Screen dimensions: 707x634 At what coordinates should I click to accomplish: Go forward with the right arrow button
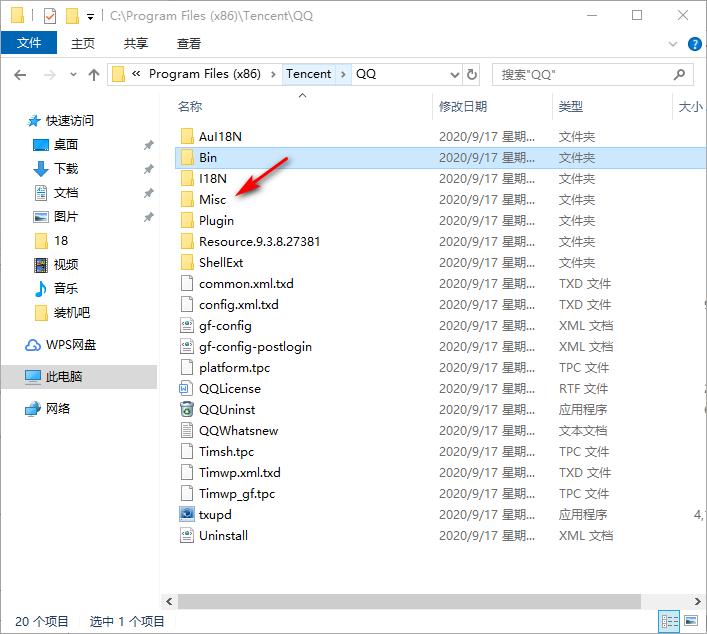coord(50,74)
